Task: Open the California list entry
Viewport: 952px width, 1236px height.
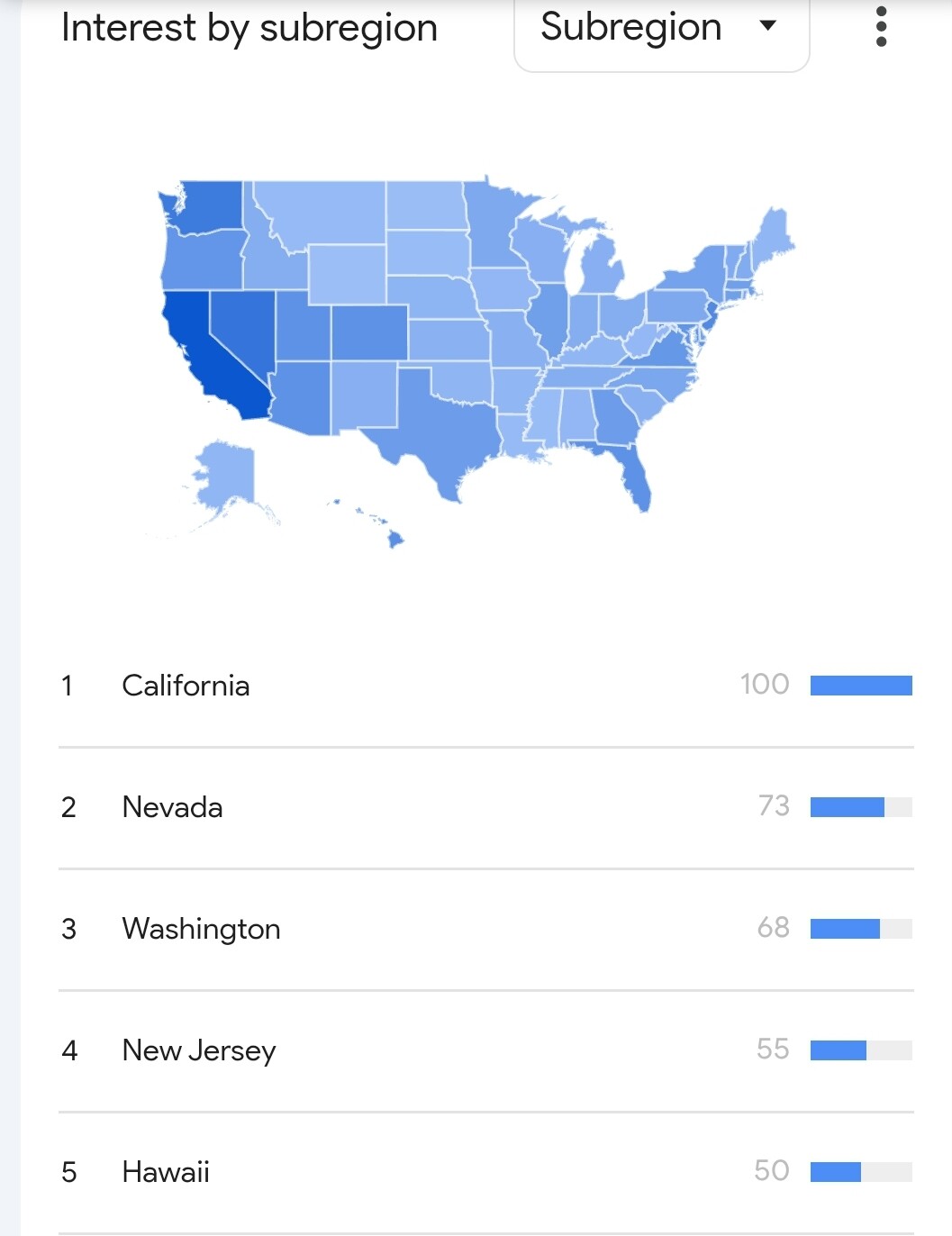Action: [x=486, y=686]
